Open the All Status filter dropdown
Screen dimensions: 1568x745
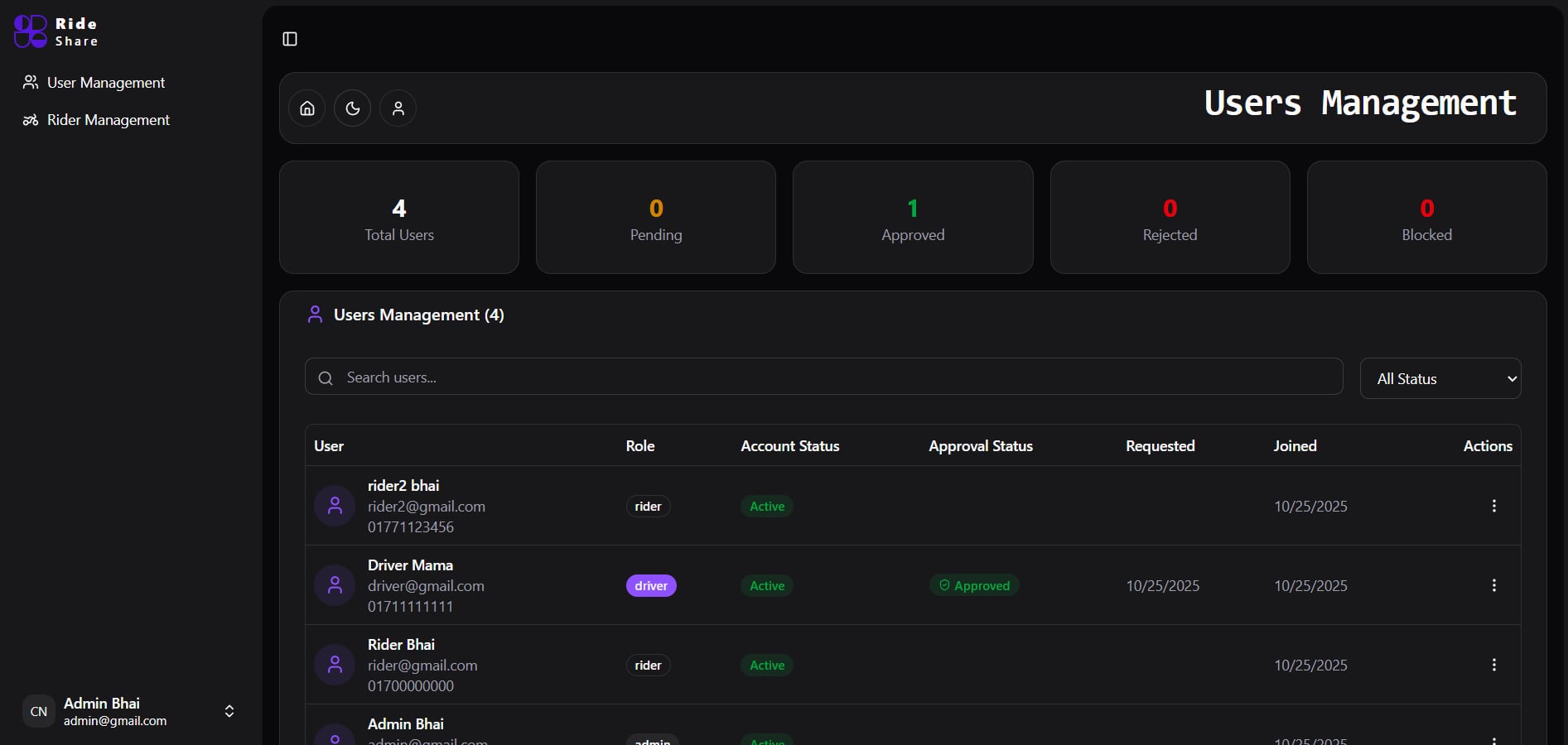pyautogui.click(x=1440, y=378)
